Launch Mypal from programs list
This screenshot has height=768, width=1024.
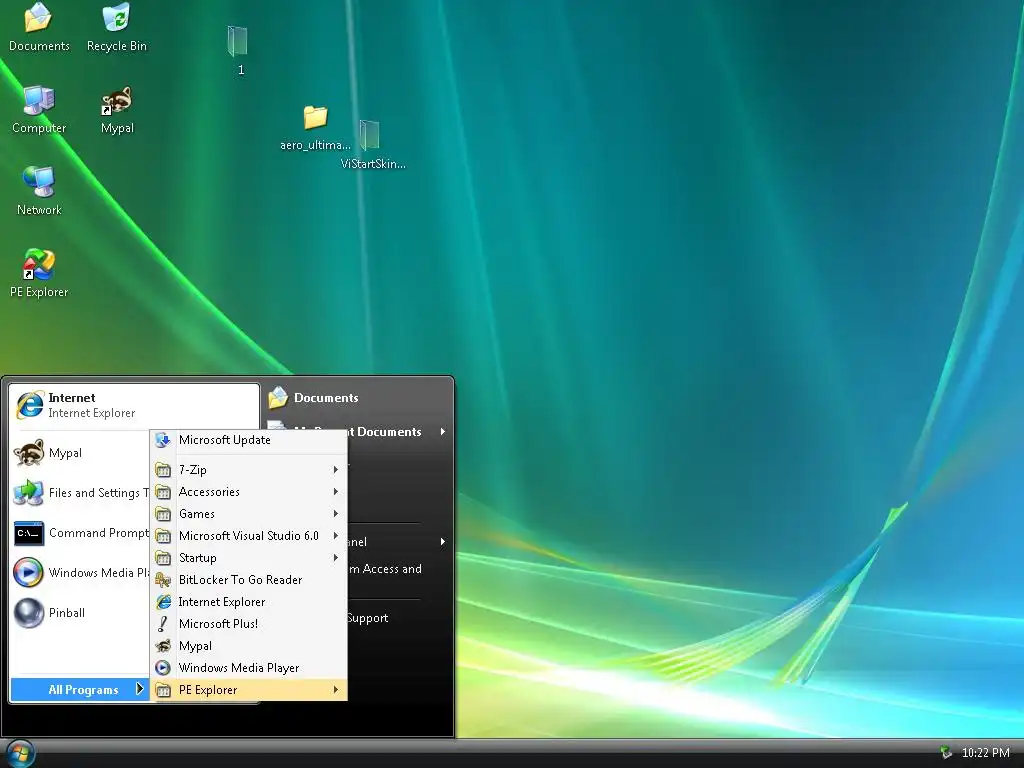click(x=249, y=646)
